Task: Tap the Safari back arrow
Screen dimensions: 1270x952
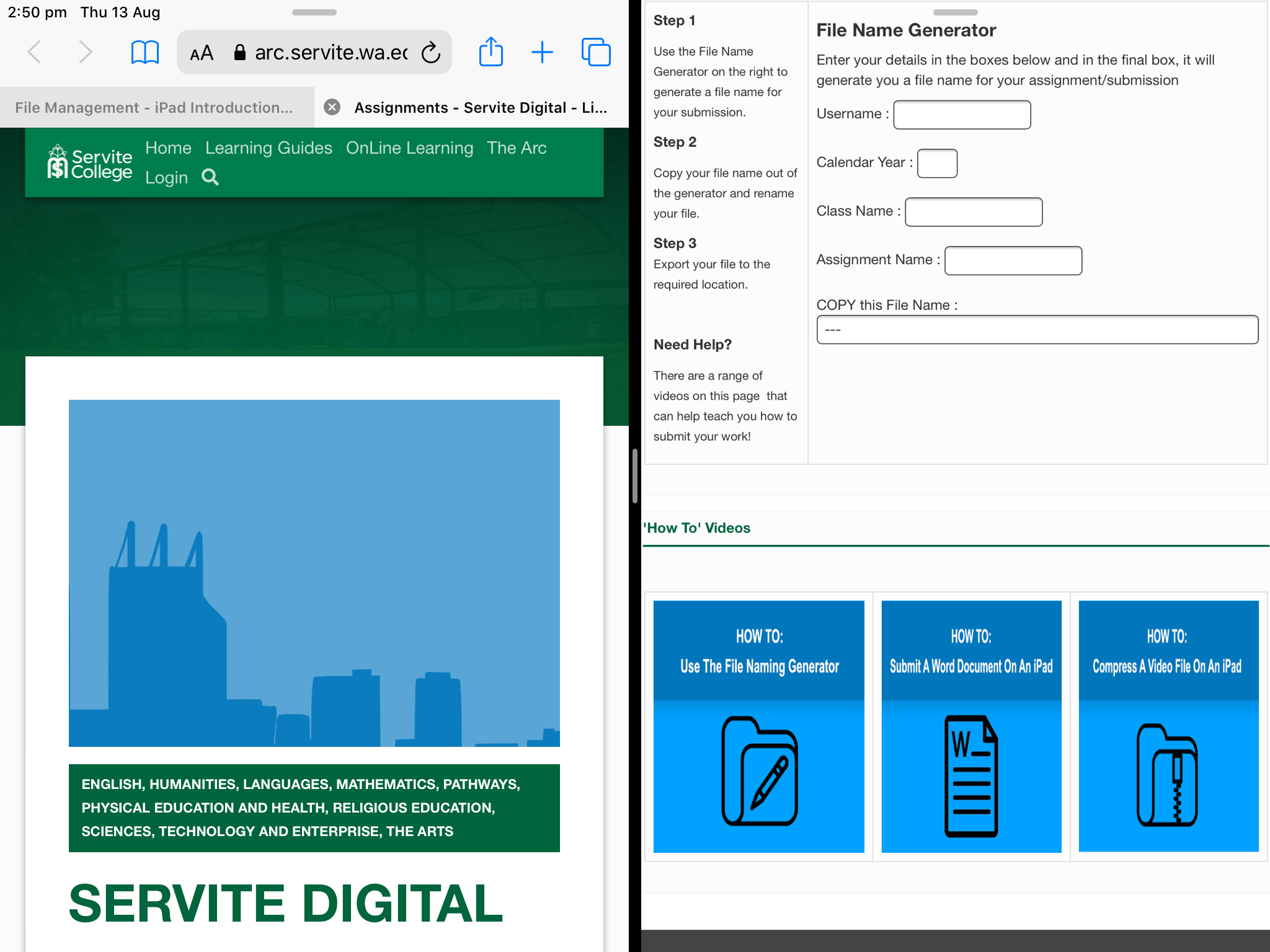Action: click(x=35, y=52)
